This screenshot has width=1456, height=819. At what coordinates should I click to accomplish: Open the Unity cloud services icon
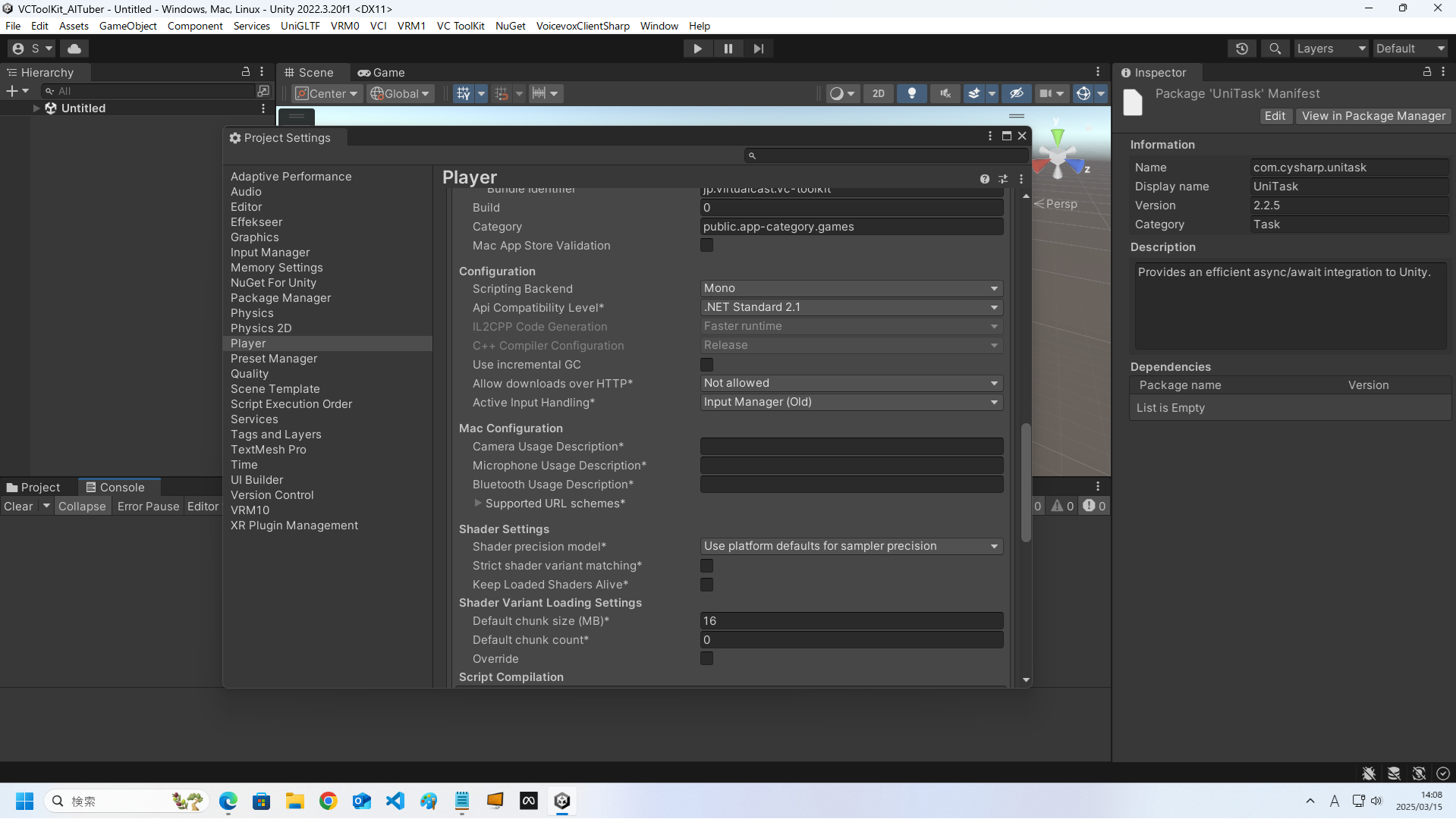(x=74, y=49)
